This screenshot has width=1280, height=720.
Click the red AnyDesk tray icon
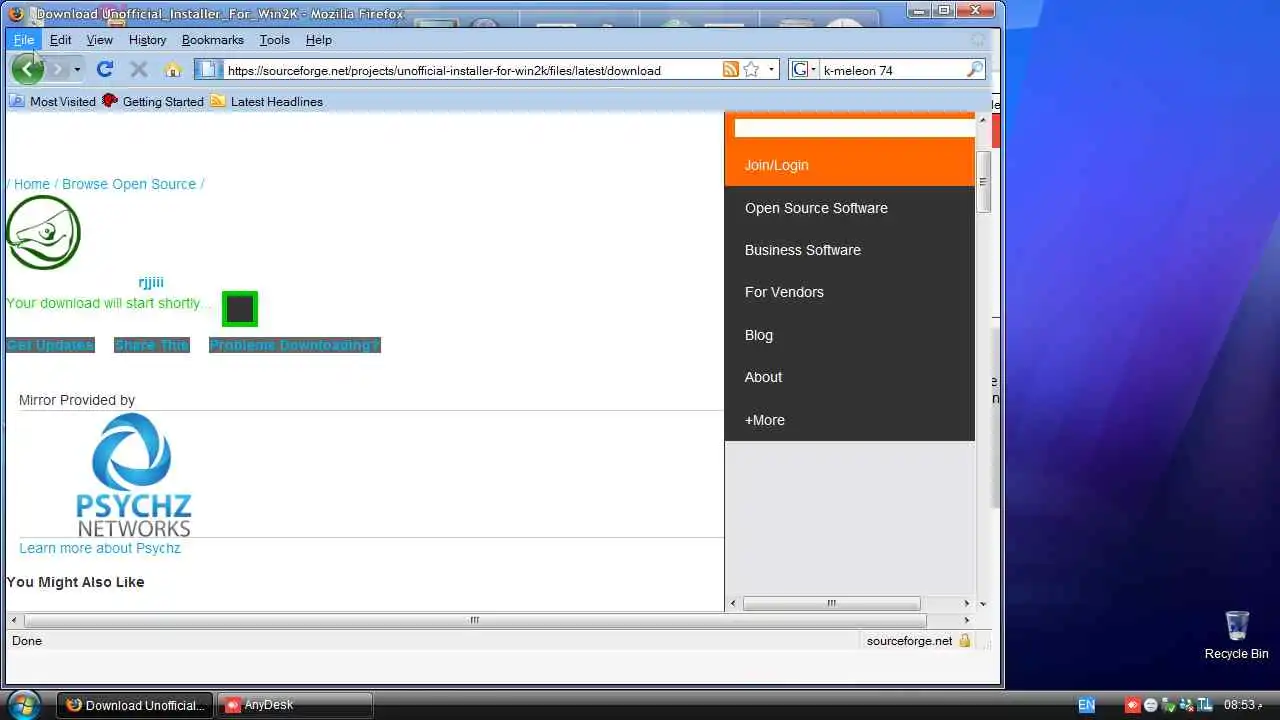point(1132,705)
